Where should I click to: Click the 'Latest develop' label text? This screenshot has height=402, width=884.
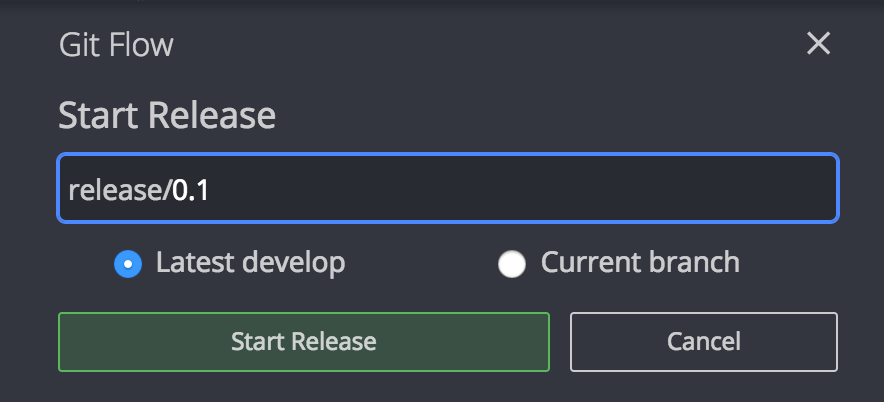click(x=250, y=263)
